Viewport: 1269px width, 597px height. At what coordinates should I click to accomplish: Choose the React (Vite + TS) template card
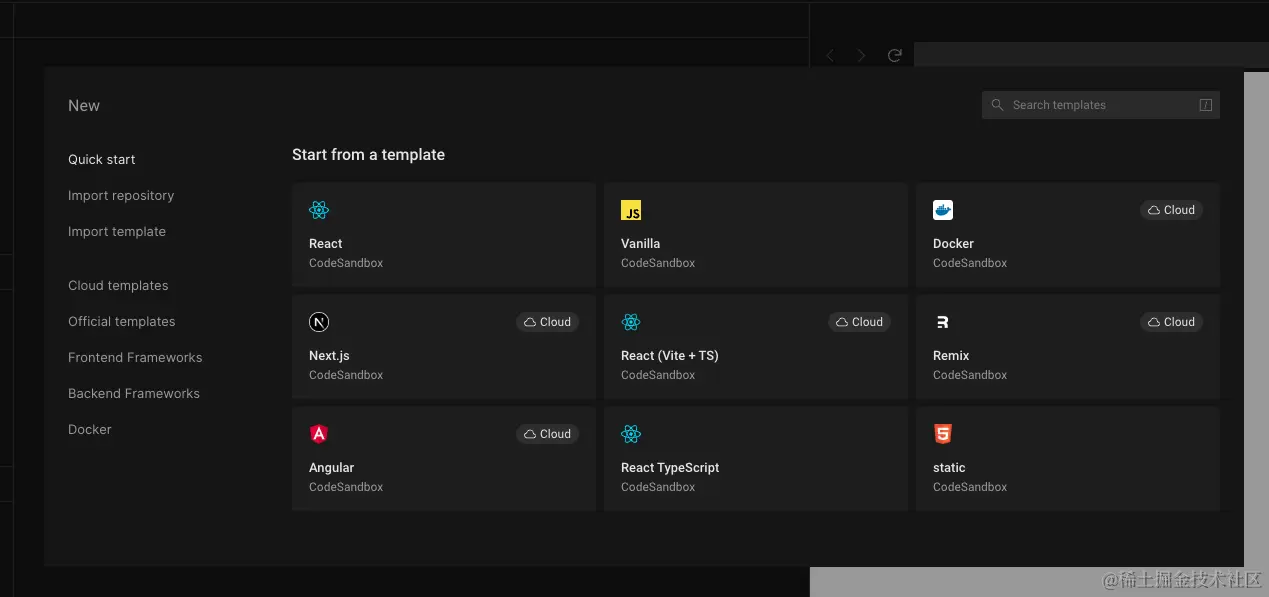point(755,347)
